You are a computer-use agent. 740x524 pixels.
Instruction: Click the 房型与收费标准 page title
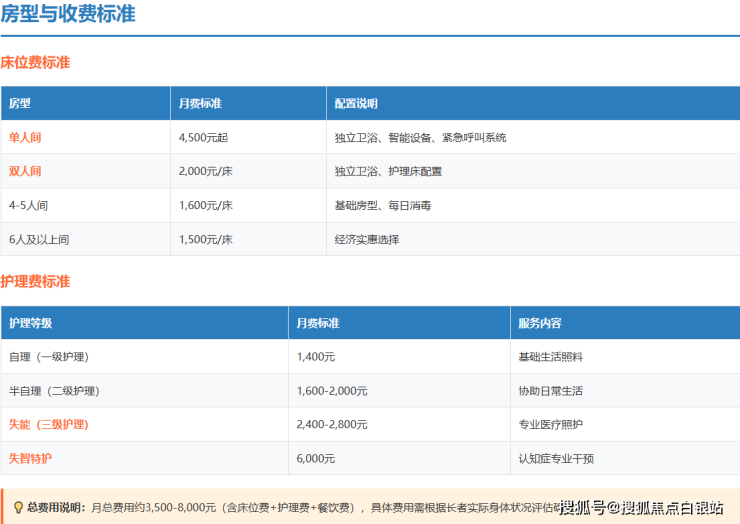(68, 15)
